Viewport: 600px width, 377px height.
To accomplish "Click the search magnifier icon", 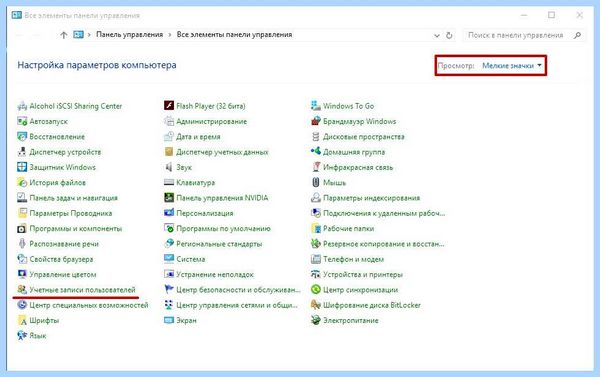I will [x=577, y=35].
